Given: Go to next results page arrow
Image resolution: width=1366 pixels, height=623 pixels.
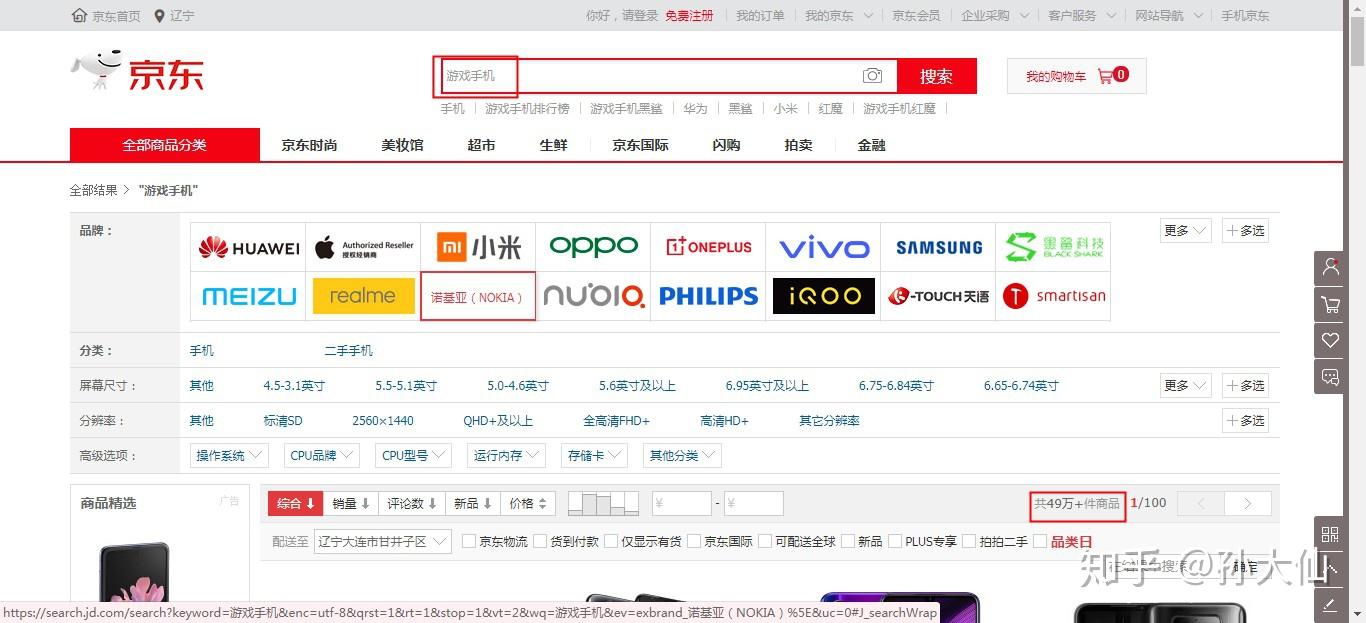Looking at the screenshot, I should pyautogui.click(x=1247, y=503).
